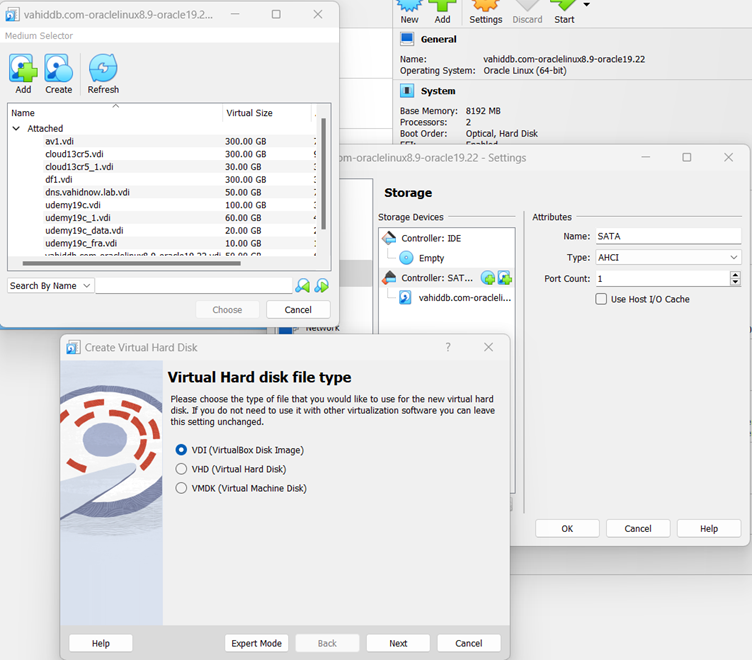This screenshot has width=752, height=660.
Task: Refresh the medium list
Action: (x=103, y=71)
